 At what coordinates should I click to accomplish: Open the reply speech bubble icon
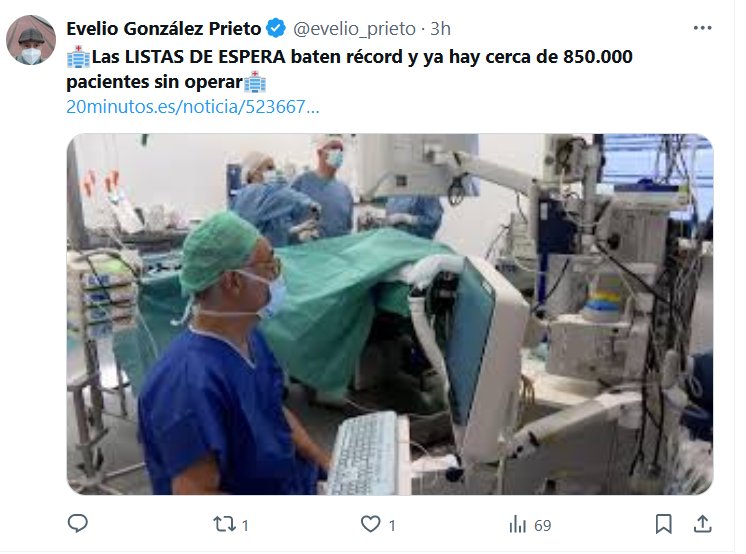click(x=78, y=524)
